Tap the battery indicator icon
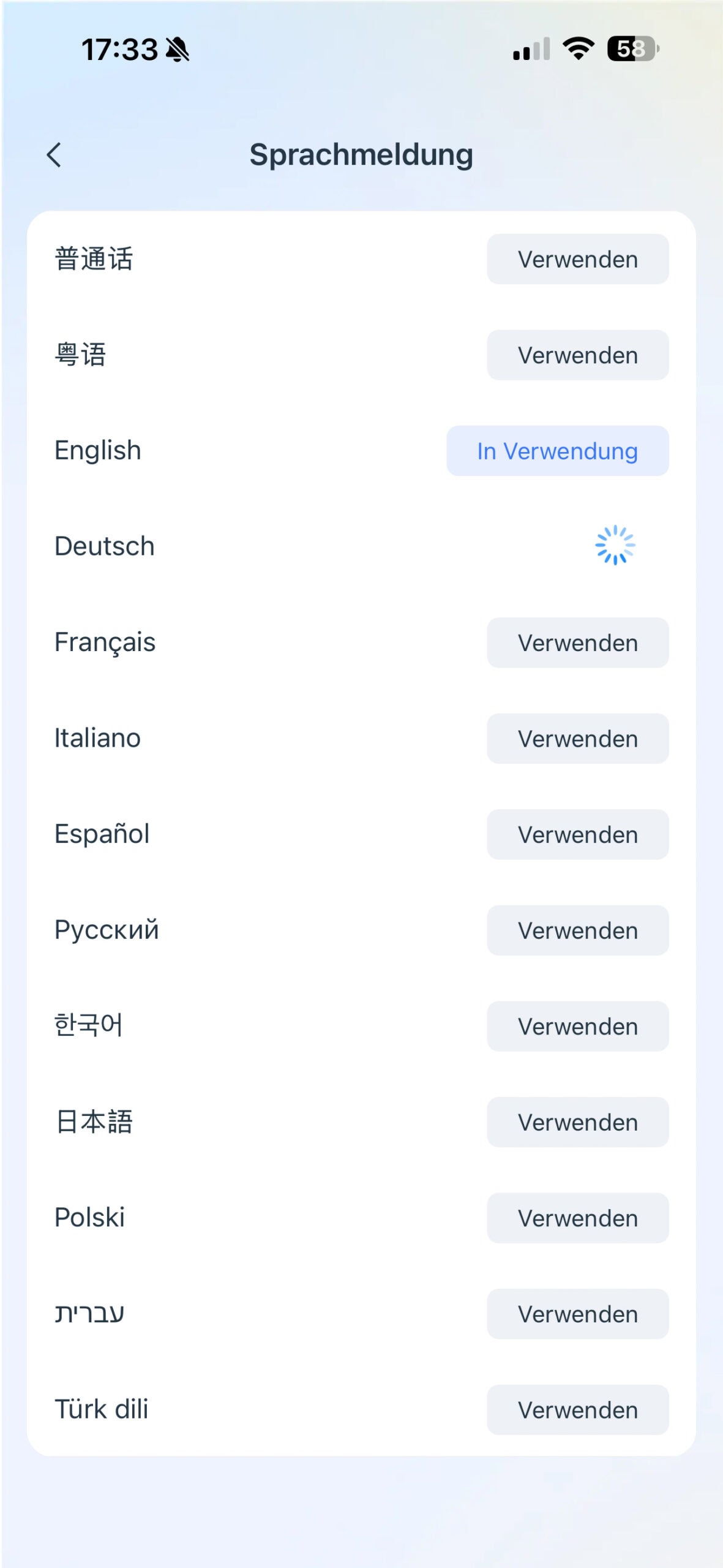Viewport: 723px width, 1568px height. [632, 48]
